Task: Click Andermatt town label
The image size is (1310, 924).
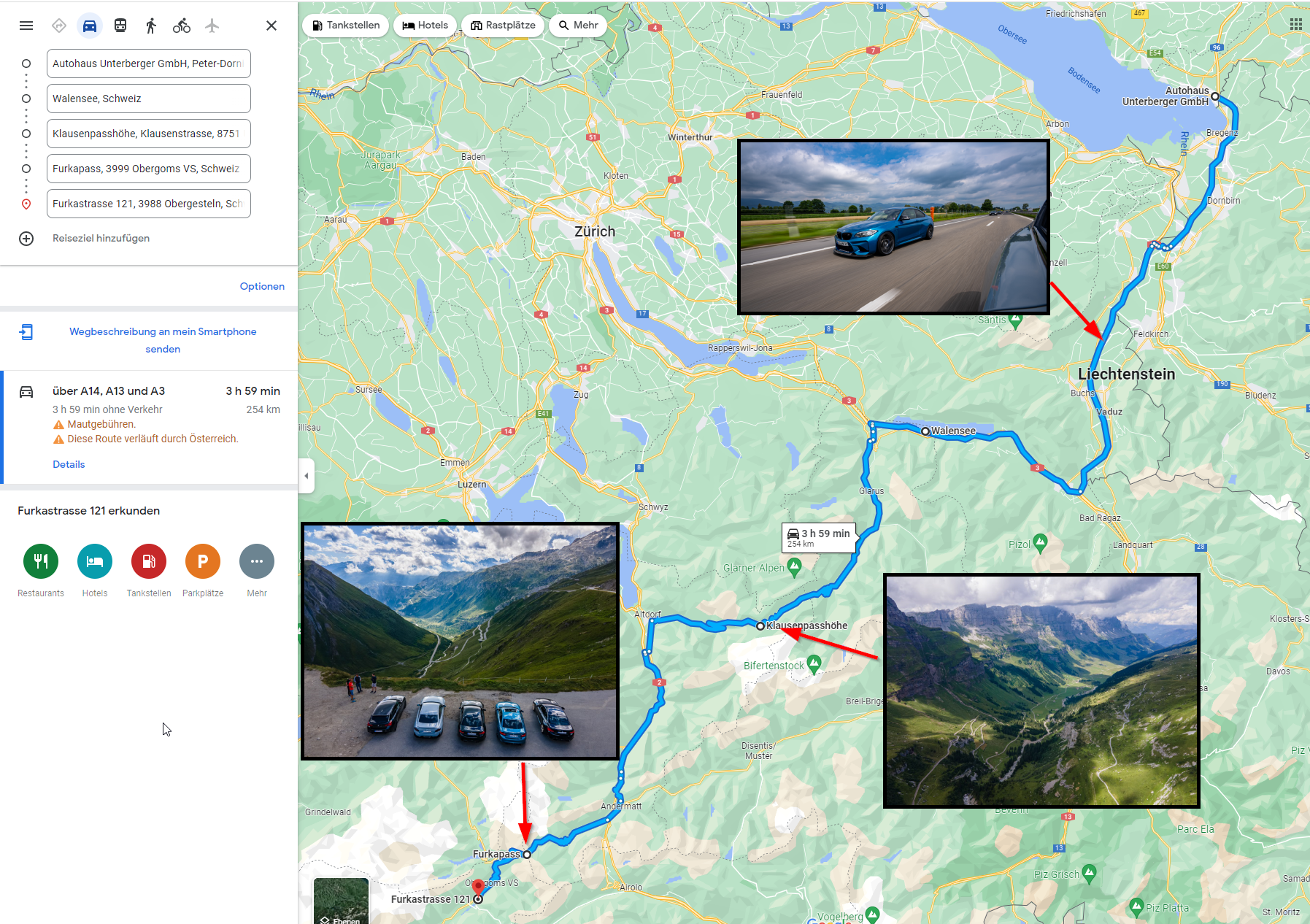Action: click(x=621, y=806)
